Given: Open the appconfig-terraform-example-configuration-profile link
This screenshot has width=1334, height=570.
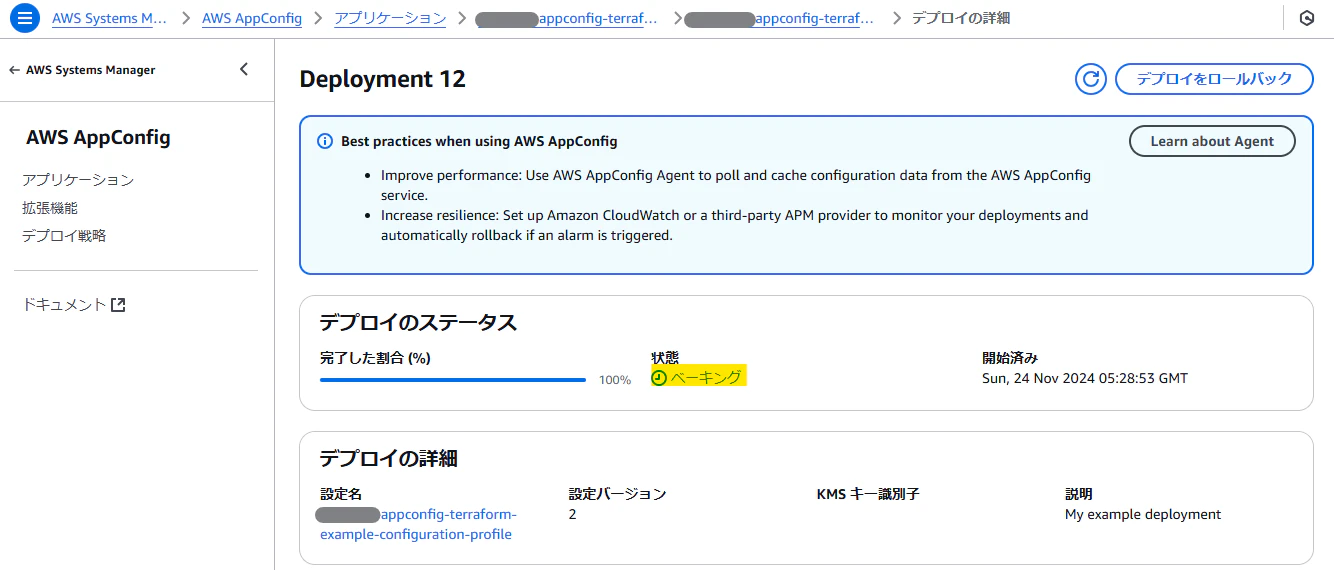Looking at the screenshot, I should coord(417,524).
